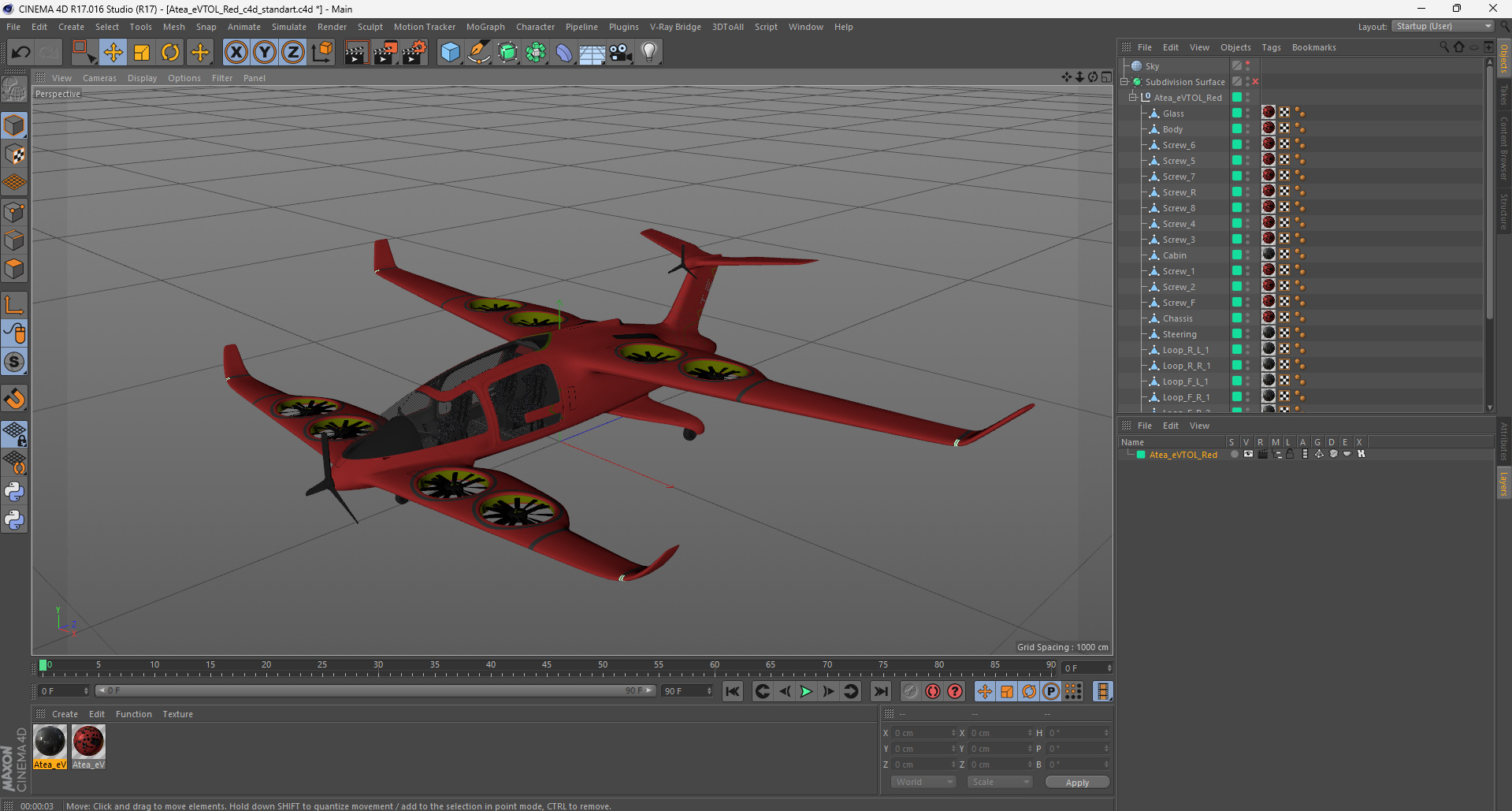Open the Layout dropdown Startup (User)
1512x811 pixels.
coord(1443,26)
